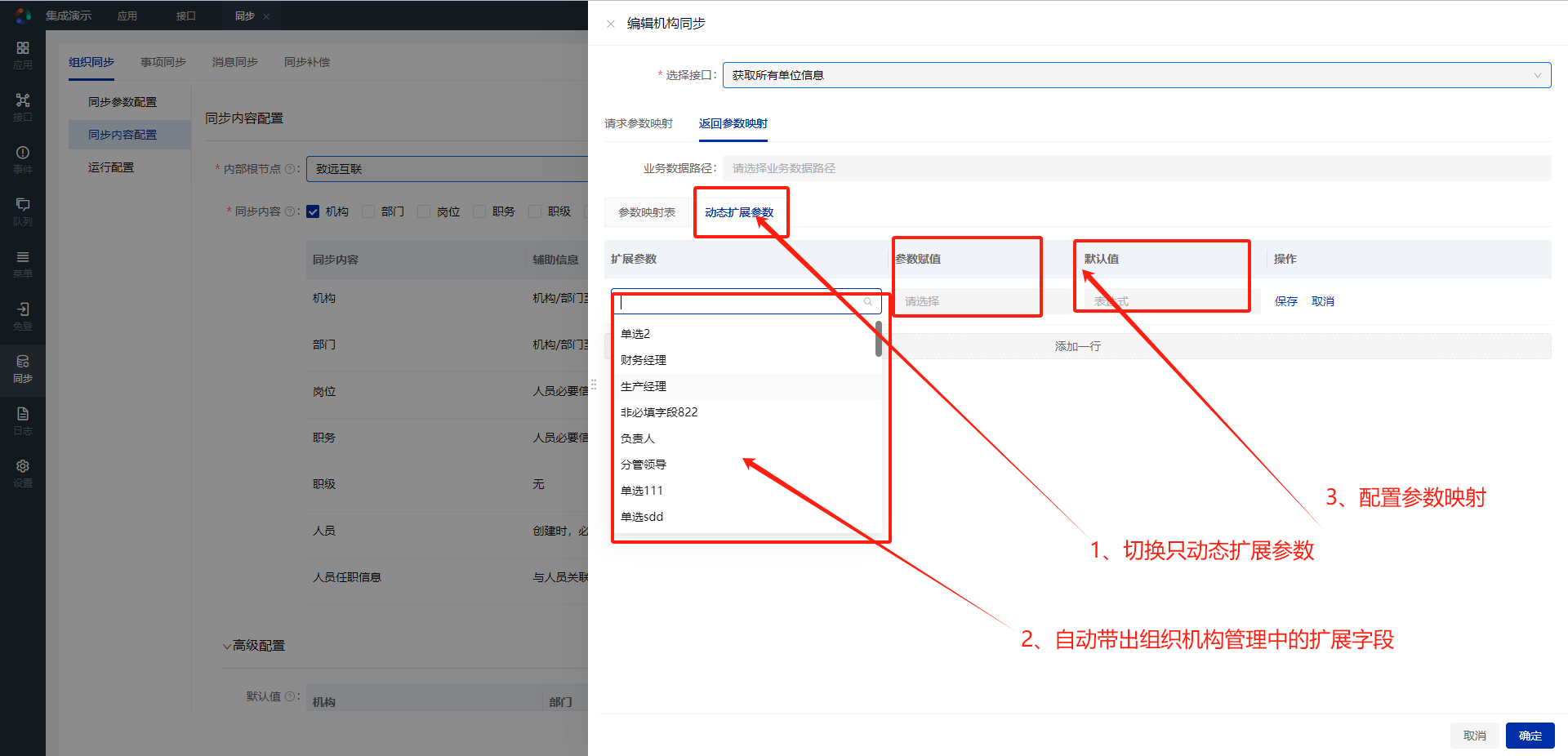1568x756 pixels.
Task: Open the 内部根节点 致远互联 selector
Action: 448,169
